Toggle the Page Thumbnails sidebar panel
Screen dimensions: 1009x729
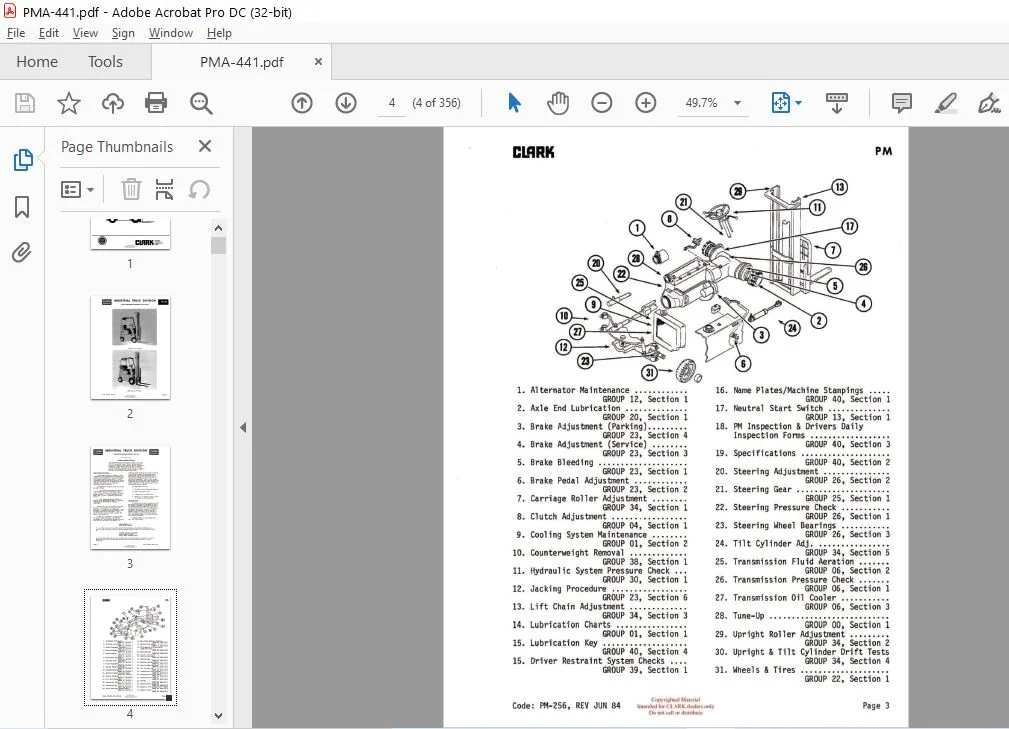coord(23,160)
